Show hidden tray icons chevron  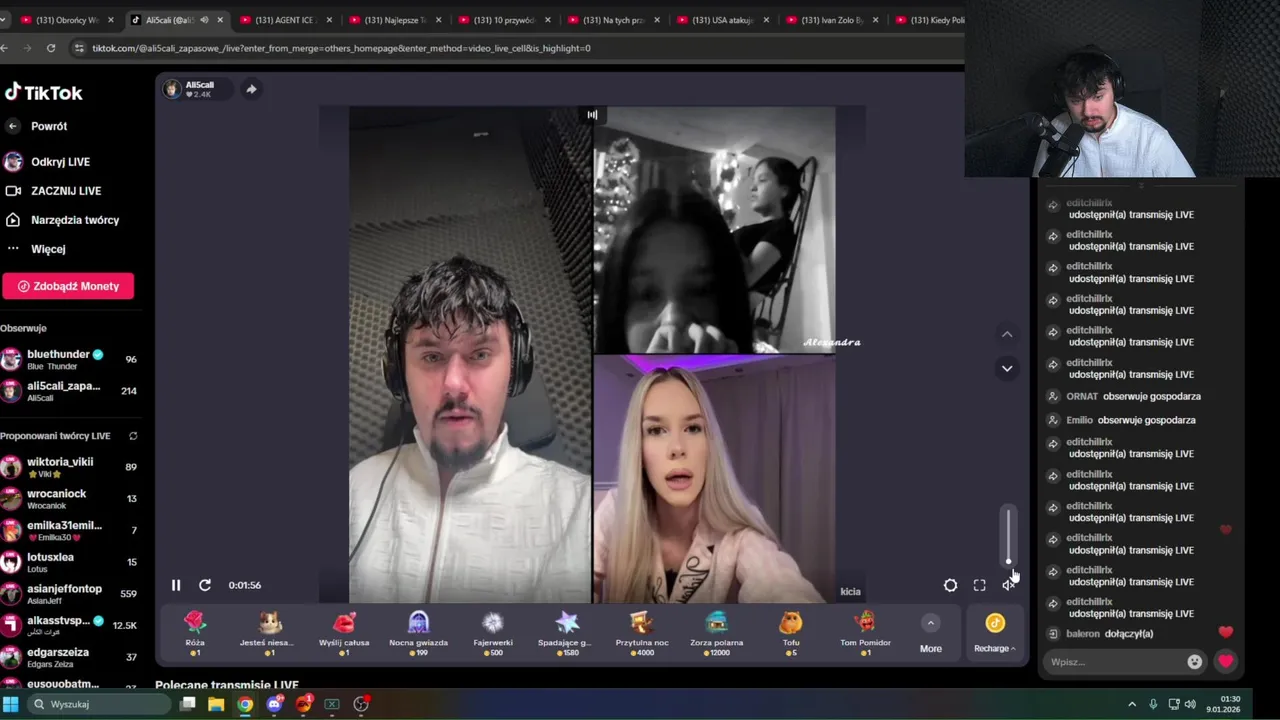tap(1132, 704)
